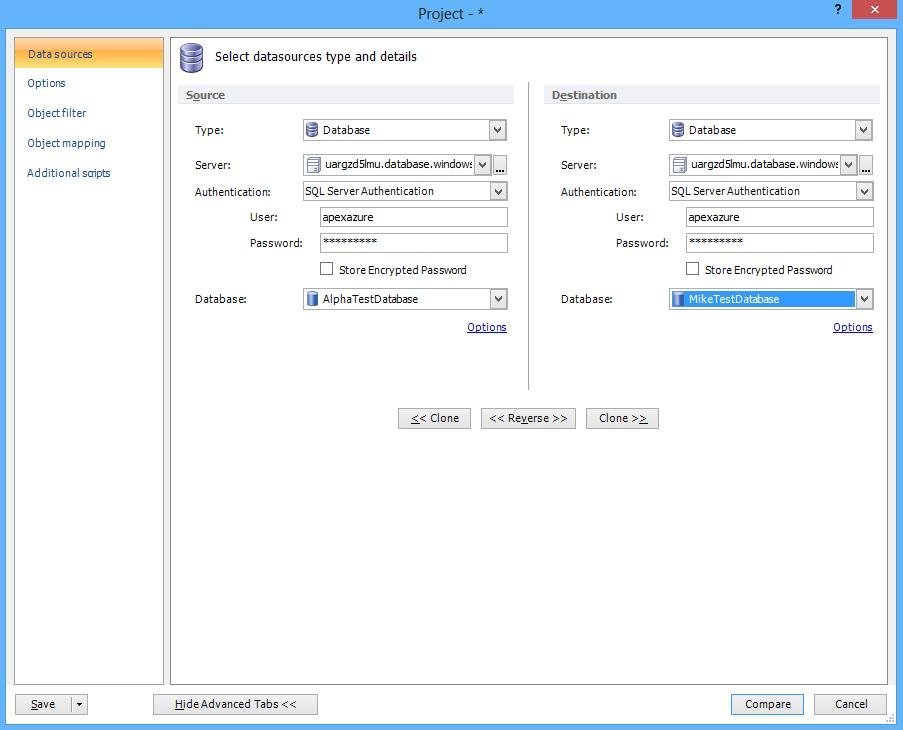Open the Save button dropdown arrow

click(79, 704)
